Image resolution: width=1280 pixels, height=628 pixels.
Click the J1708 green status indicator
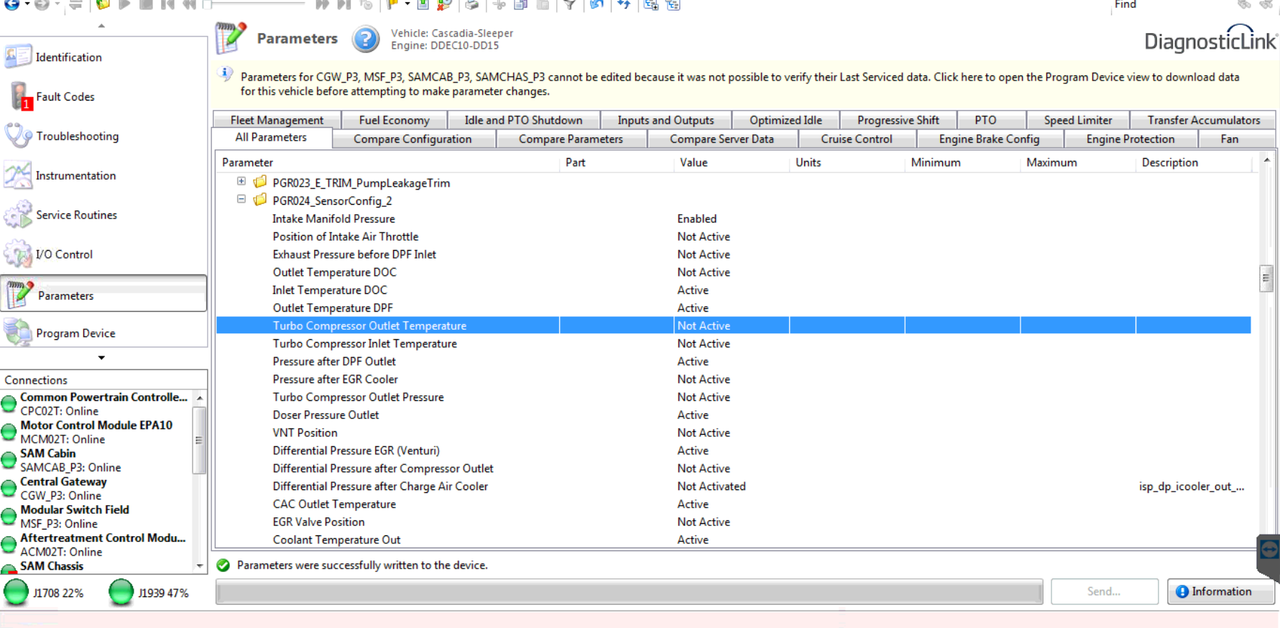coord(16,592)
